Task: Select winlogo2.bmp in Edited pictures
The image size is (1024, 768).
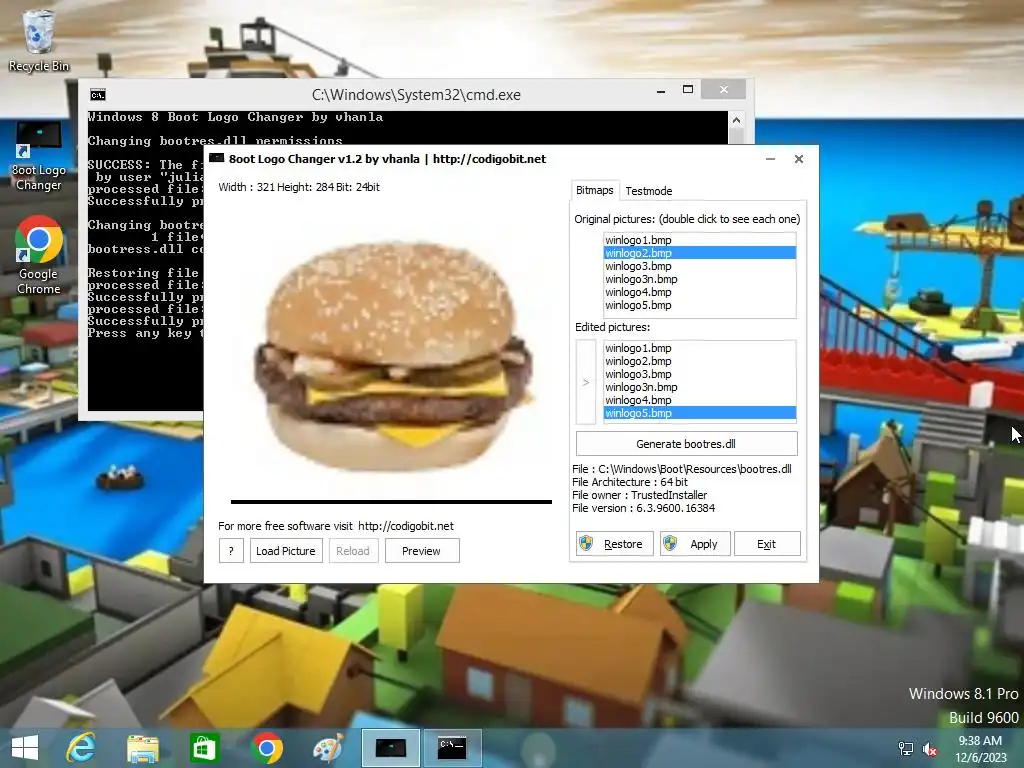Action: click(699, 361)
